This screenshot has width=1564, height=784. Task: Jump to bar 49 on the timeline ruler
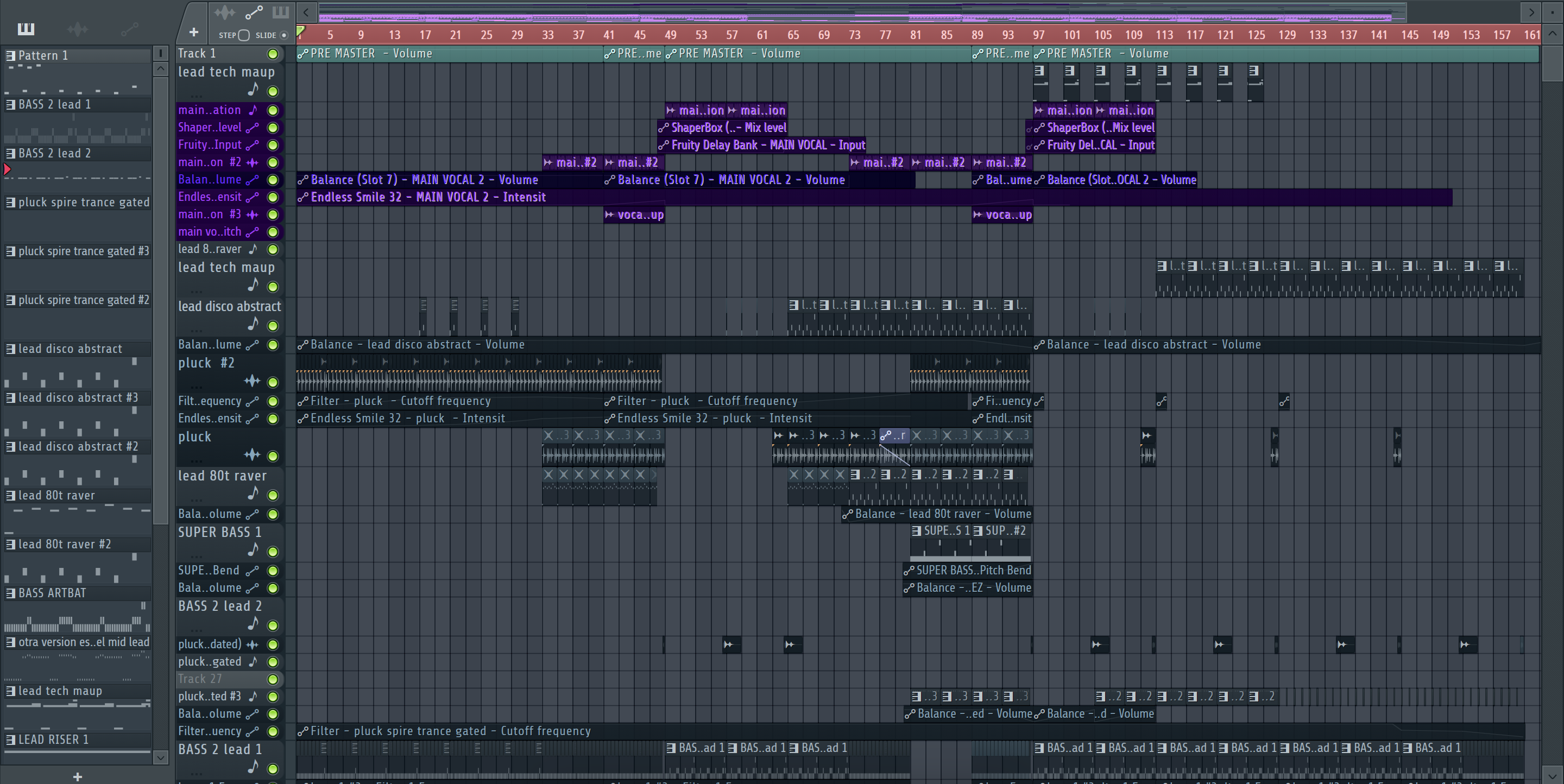tap(670, 35)
